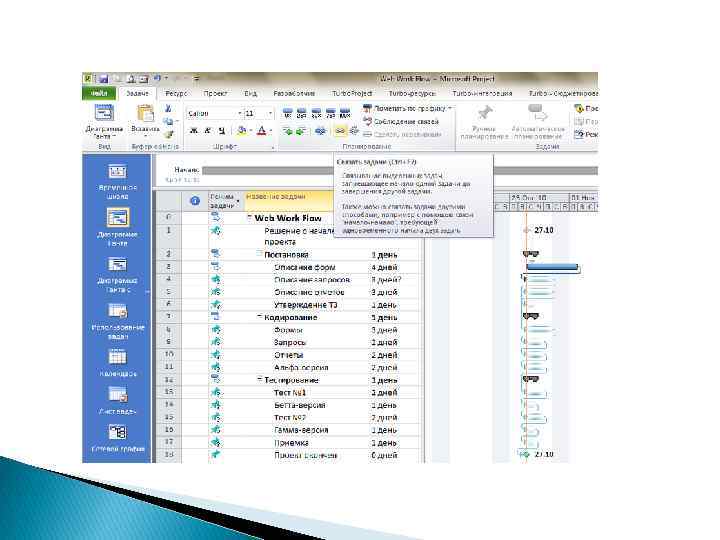Toggle italic (К) formatting

point(208,131)
